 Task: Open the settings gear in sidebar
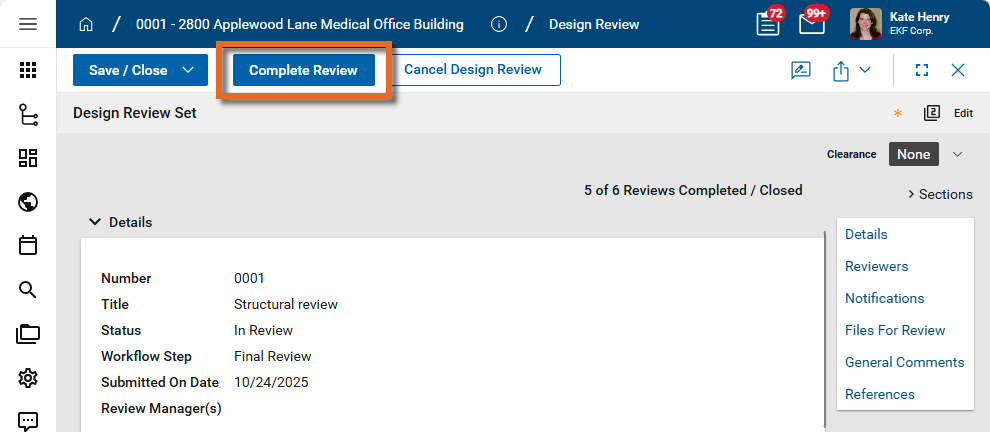click(x=28, y=378)
